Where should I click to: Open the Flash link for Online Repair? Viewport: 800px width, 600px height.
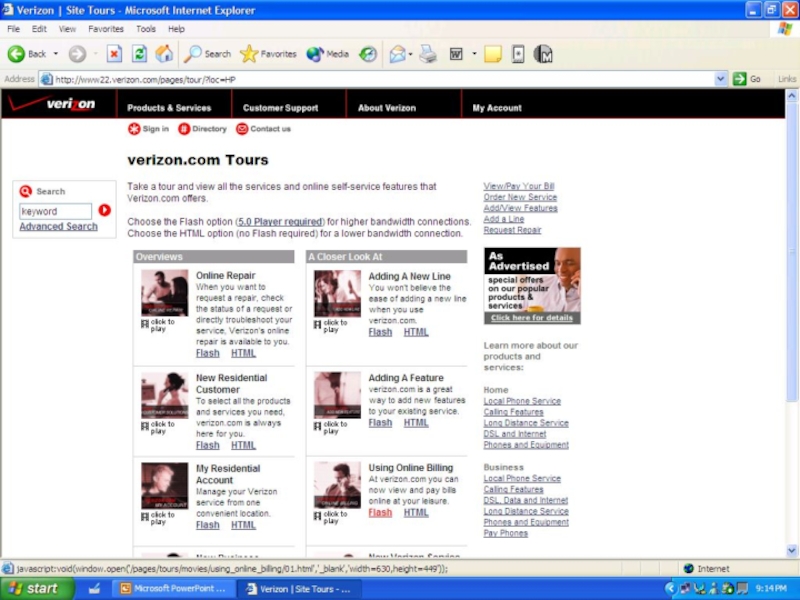(x=207, y=353)
